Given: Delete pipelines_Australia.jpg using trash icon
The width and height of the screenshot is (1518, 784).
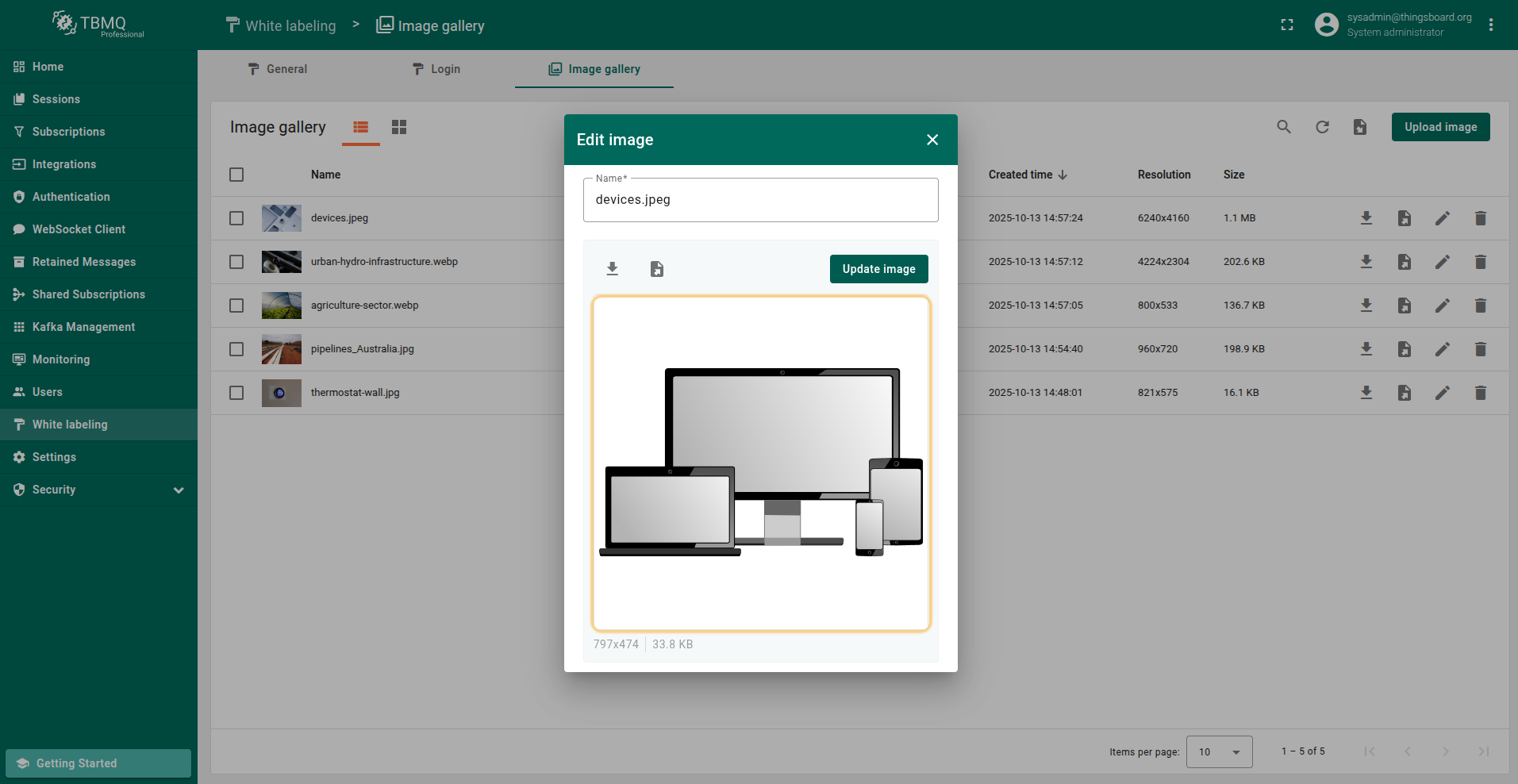Looking at the screenshot, I should (1480, 349).
